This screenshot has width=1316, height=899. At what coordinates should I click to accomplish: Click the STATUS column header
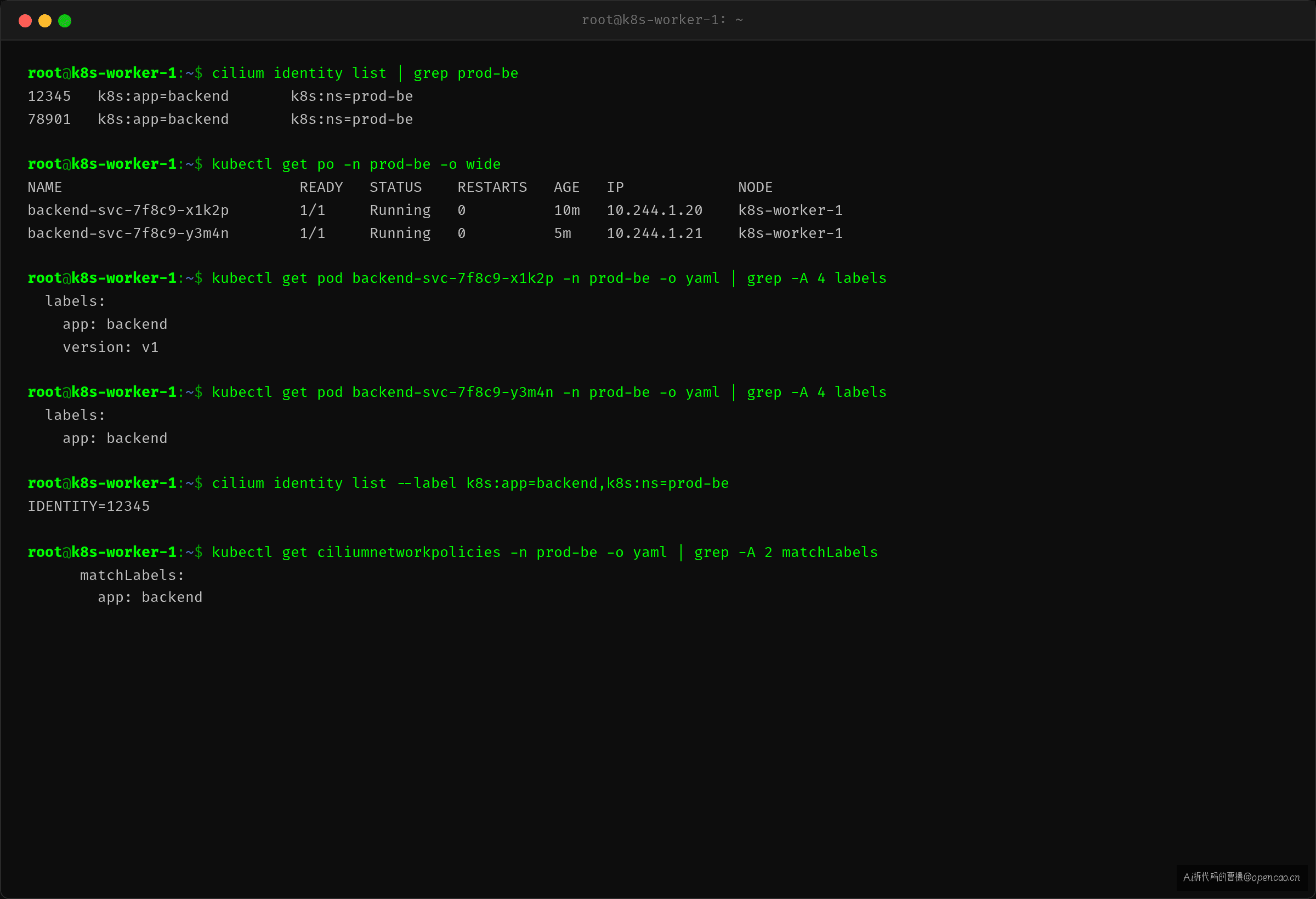(x=396, y=187)
